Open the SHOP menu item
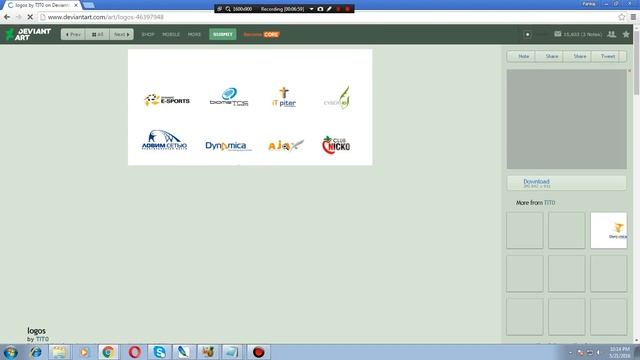The image size is (640, 360). pos(148,35)
